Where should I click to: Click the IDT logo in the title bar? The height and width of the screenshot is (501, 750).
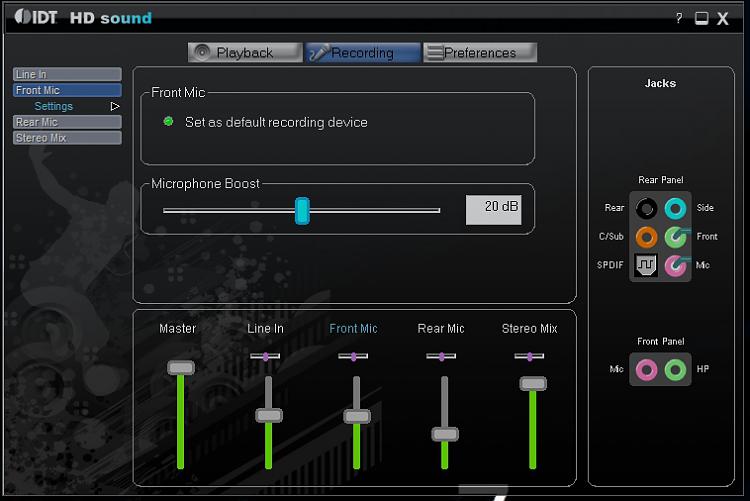click(36, 17)
